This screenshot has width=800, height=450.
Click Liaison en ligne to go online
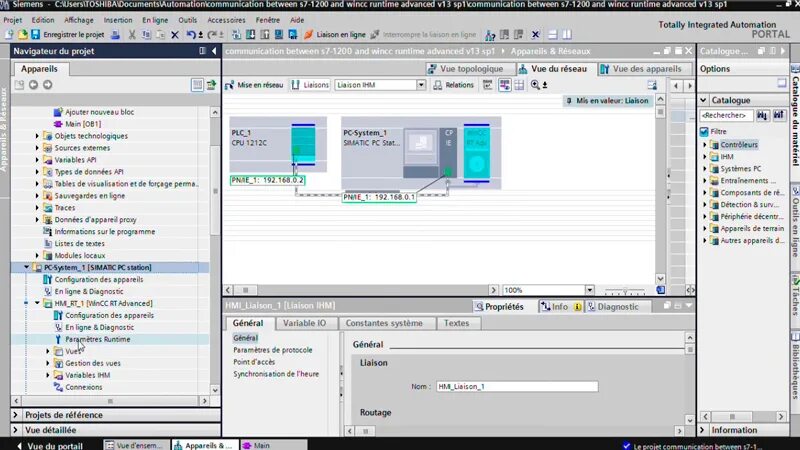[335, 35]
